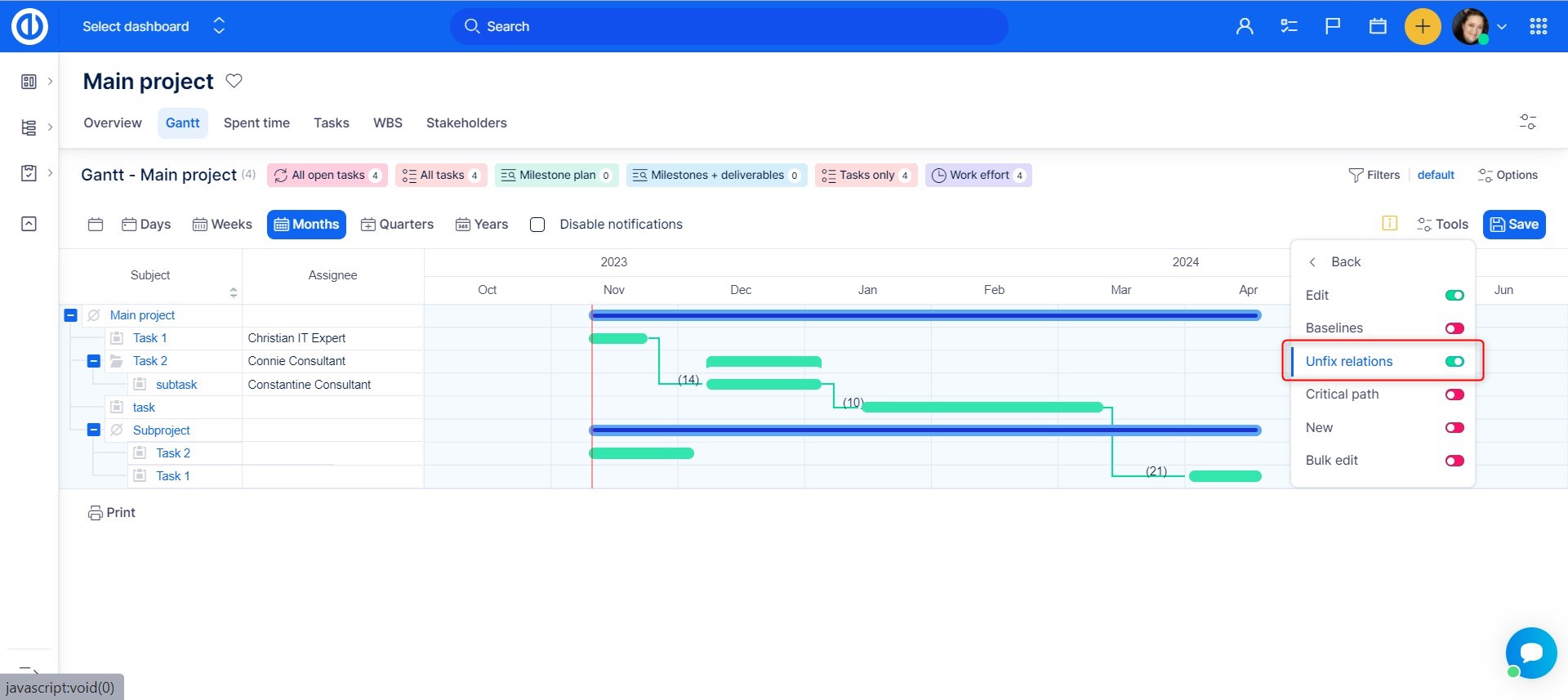Open the user profile icon
The height and width of the screenshot is (700, 1568).
(1244, 27)
